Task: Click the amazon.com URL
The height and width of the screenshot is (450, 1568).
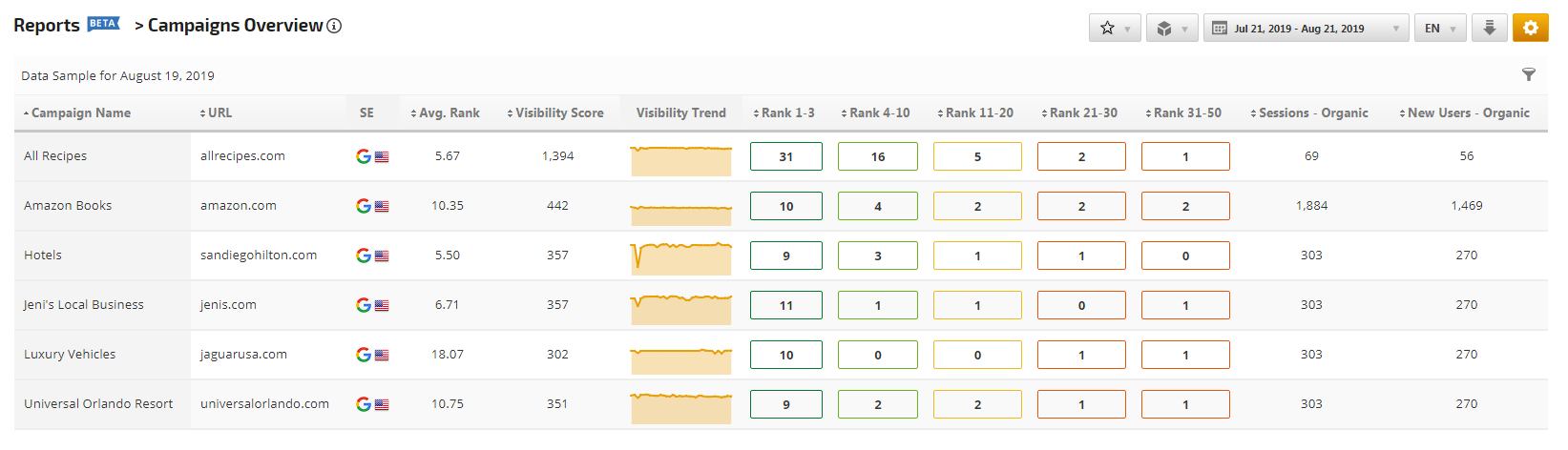Action: [239, 205]
